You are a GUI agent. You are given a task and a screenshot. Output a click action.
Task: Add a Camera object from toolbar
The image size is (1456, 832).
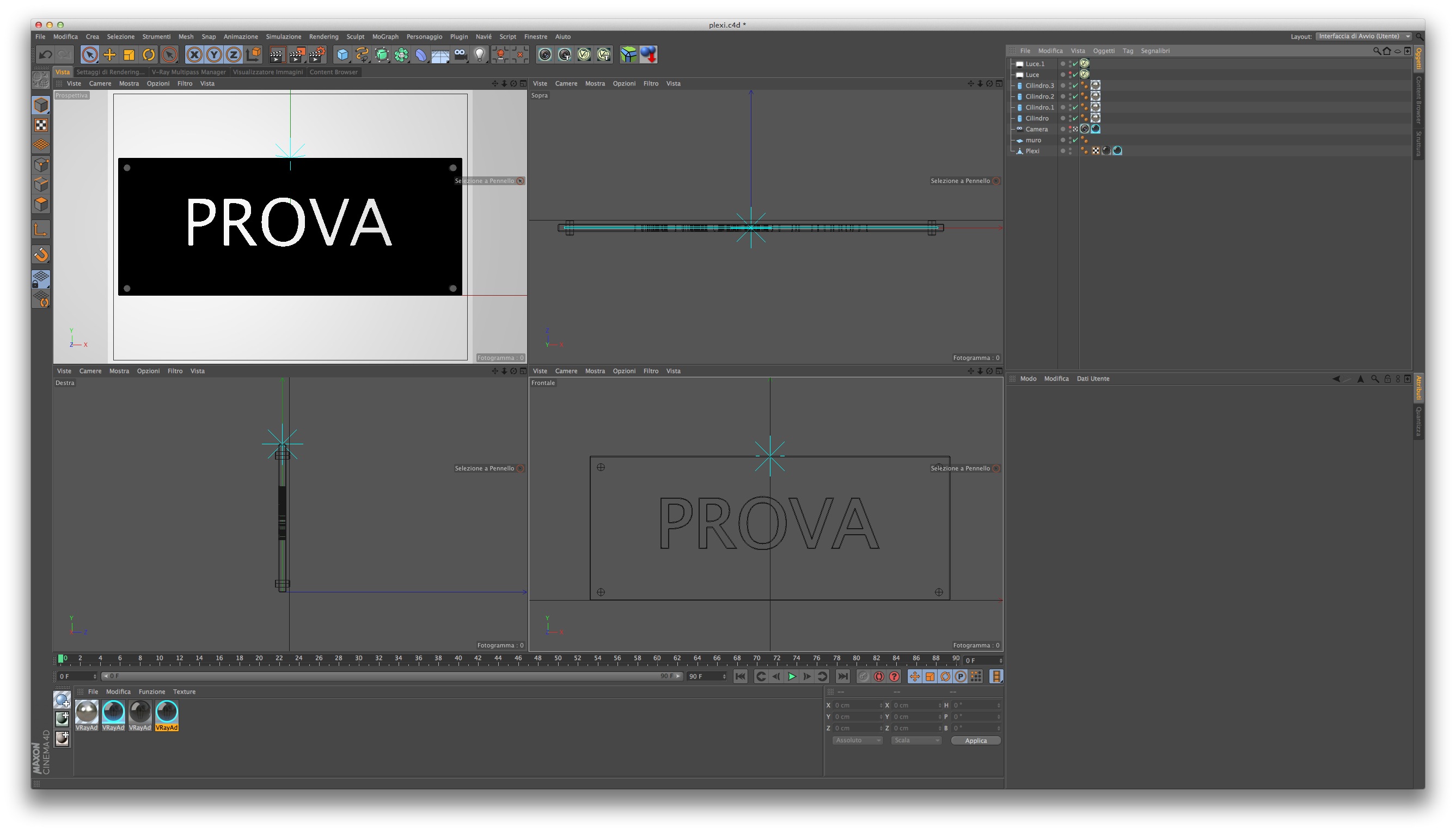(460, 55)
